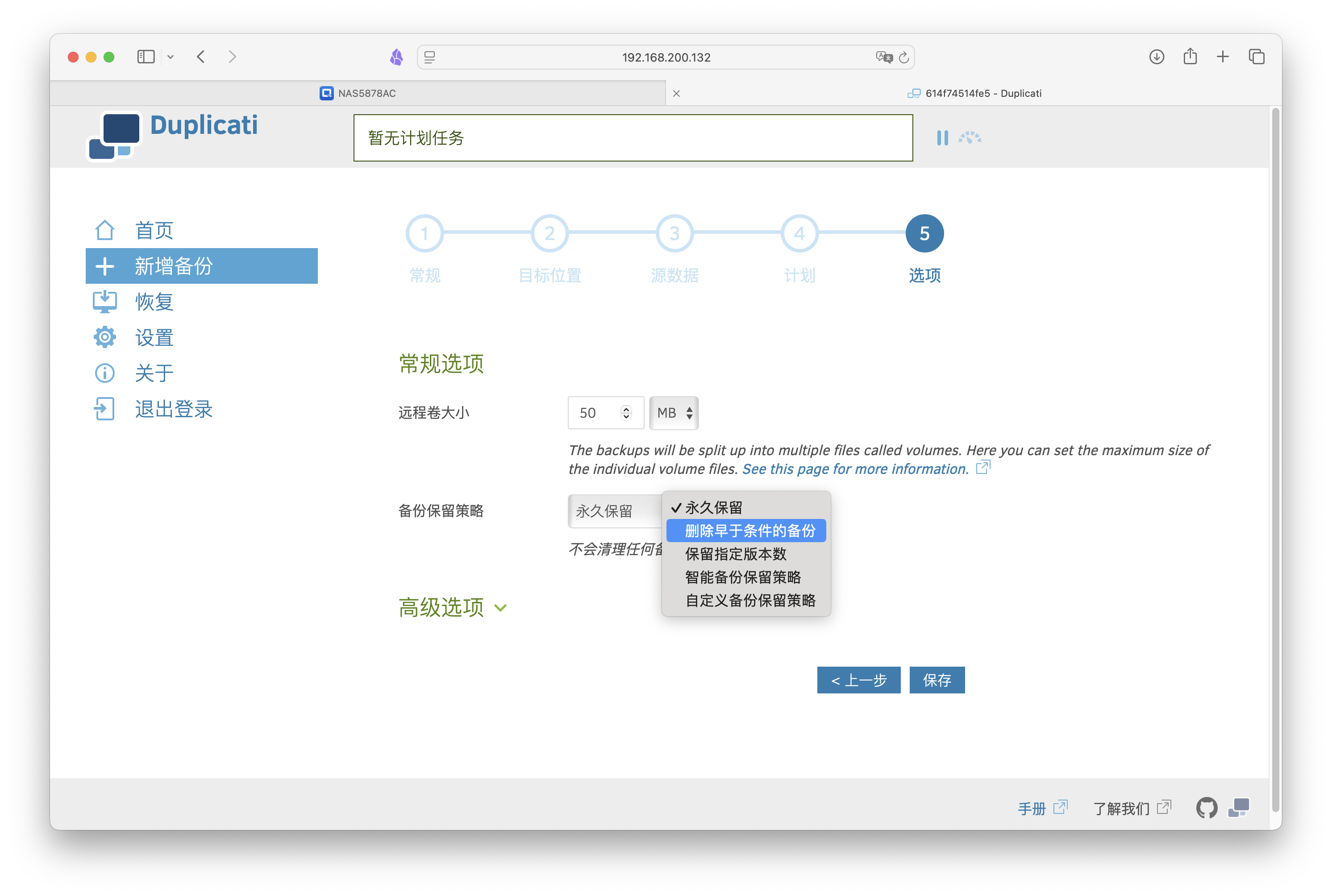Click the Safari share icon

[x=1190, y=56]
